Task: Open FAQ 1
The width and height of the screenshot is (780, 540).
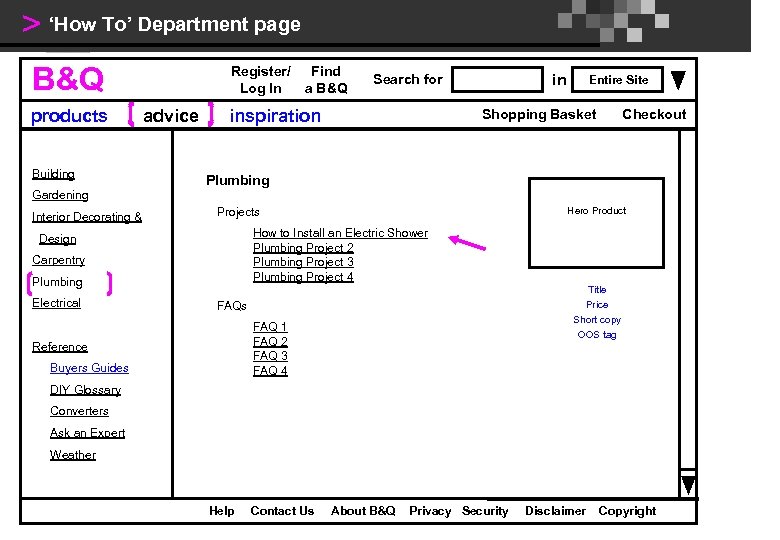Action: tap(270, 327)
